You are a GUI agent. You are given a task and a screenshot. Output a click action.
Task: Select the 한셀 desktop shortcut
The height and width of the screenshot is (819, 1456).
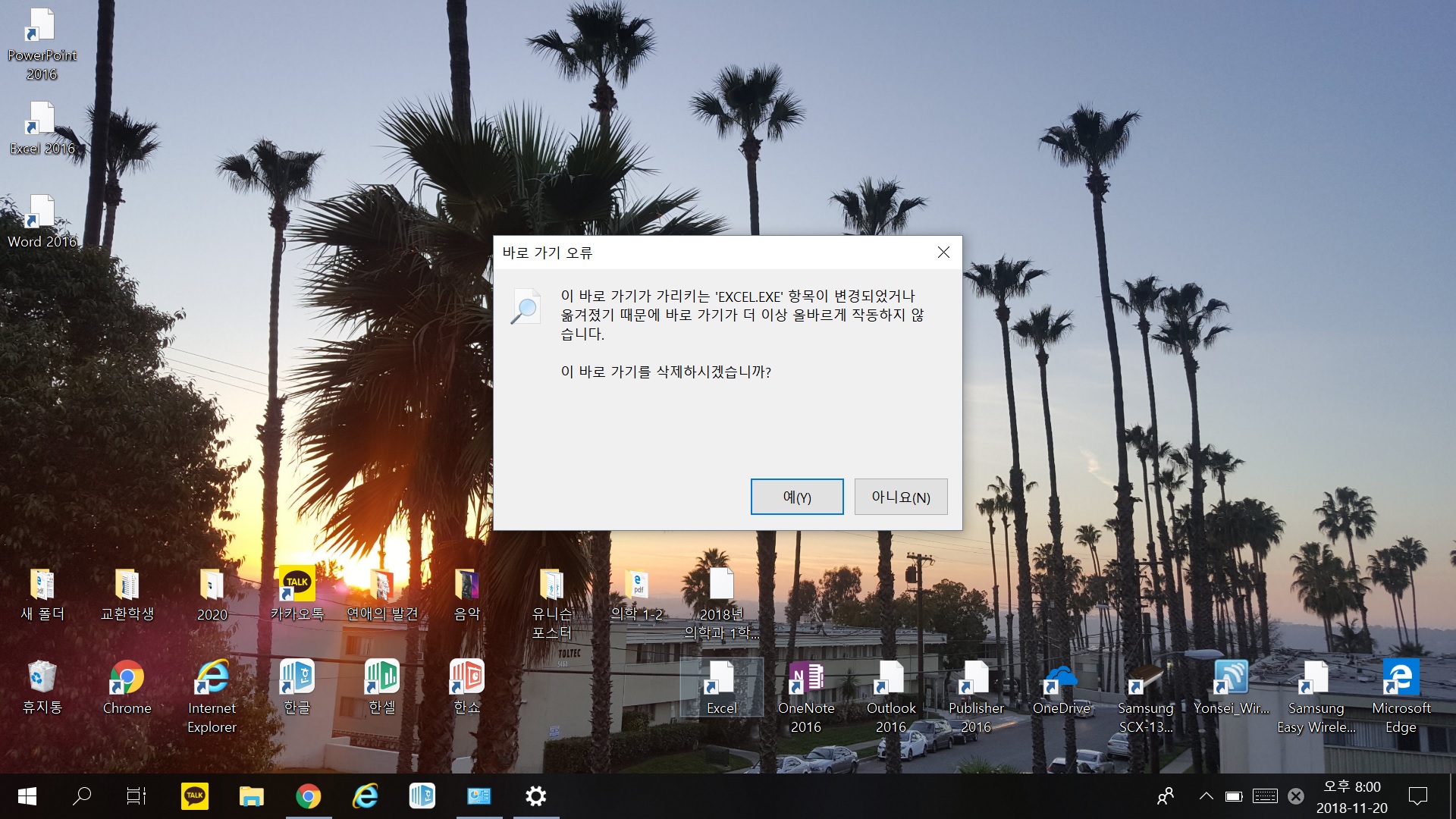[381, 688]
